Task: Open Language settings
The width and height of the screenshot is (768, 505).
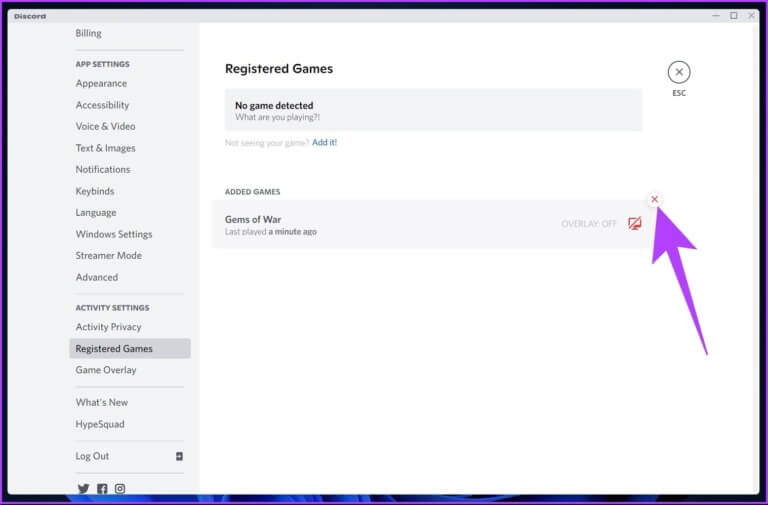Action: [x=96, y=213]
